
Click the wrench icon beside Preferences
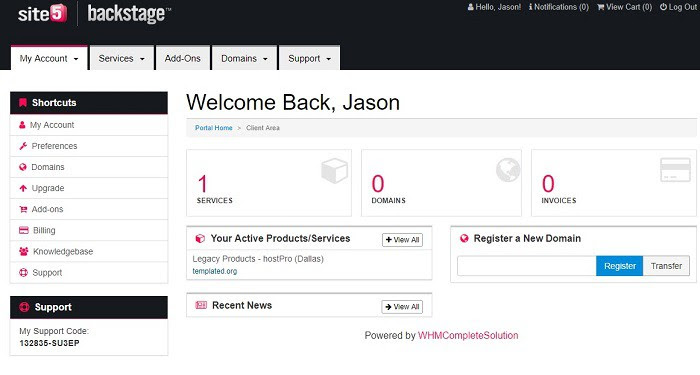pyautogui.click(x=23, y=146)
